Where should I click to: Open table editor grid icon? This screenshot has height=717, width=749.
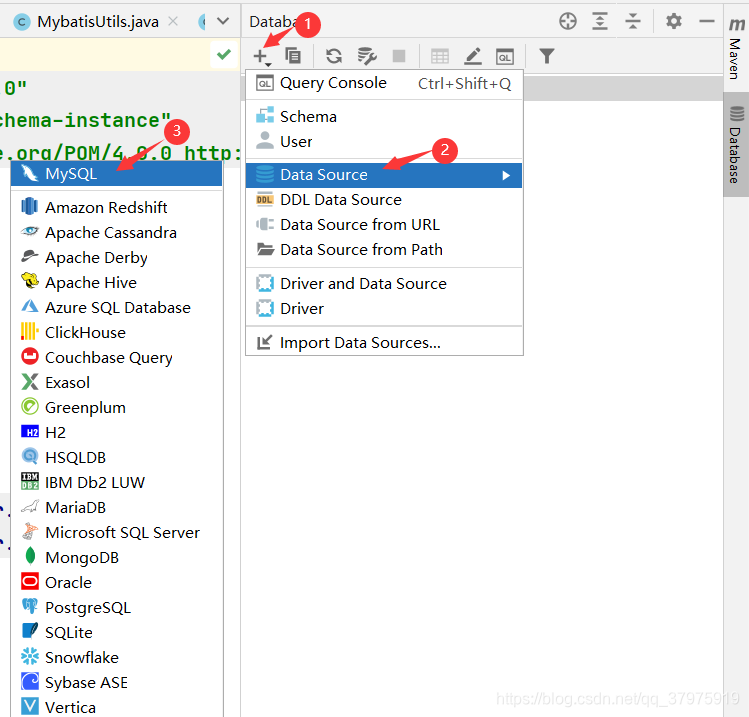439,56
